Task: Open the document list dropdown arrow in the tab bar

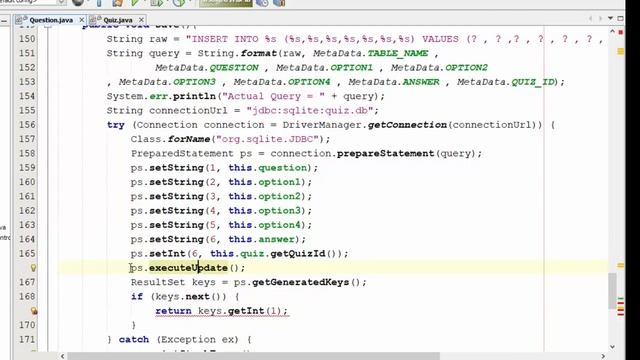Action: [610, 18]
